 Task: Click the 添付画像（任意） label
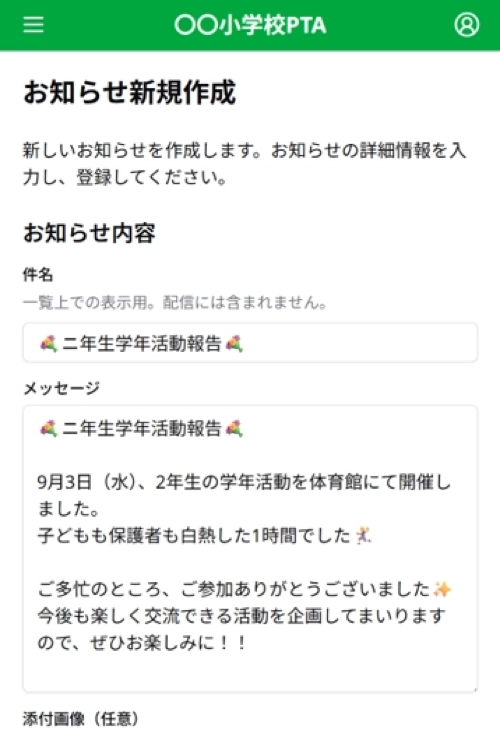(x=81, y=719)
